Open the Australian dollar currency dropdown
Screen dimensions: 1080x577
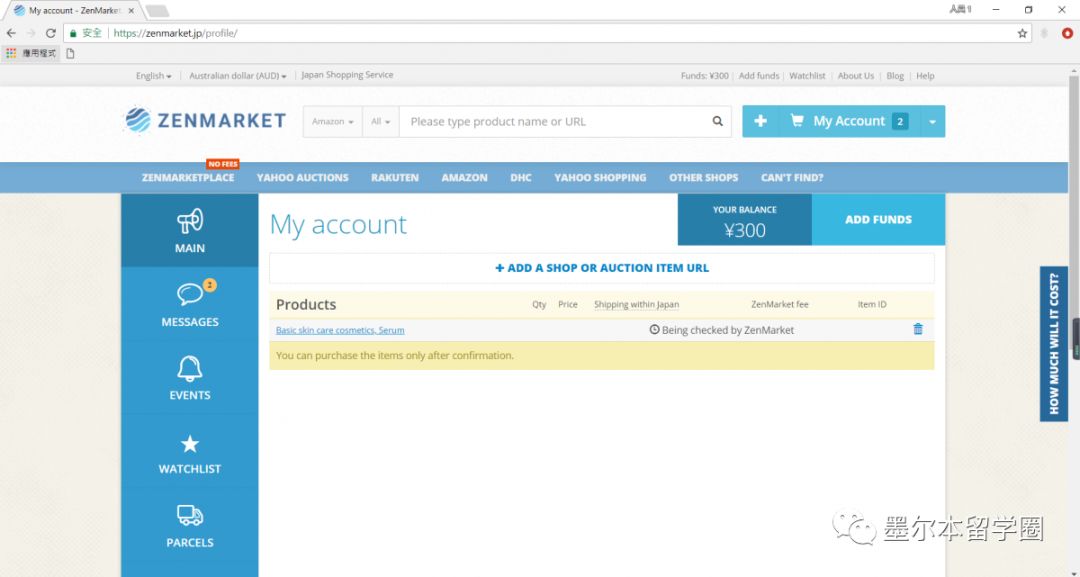[238, 76]
